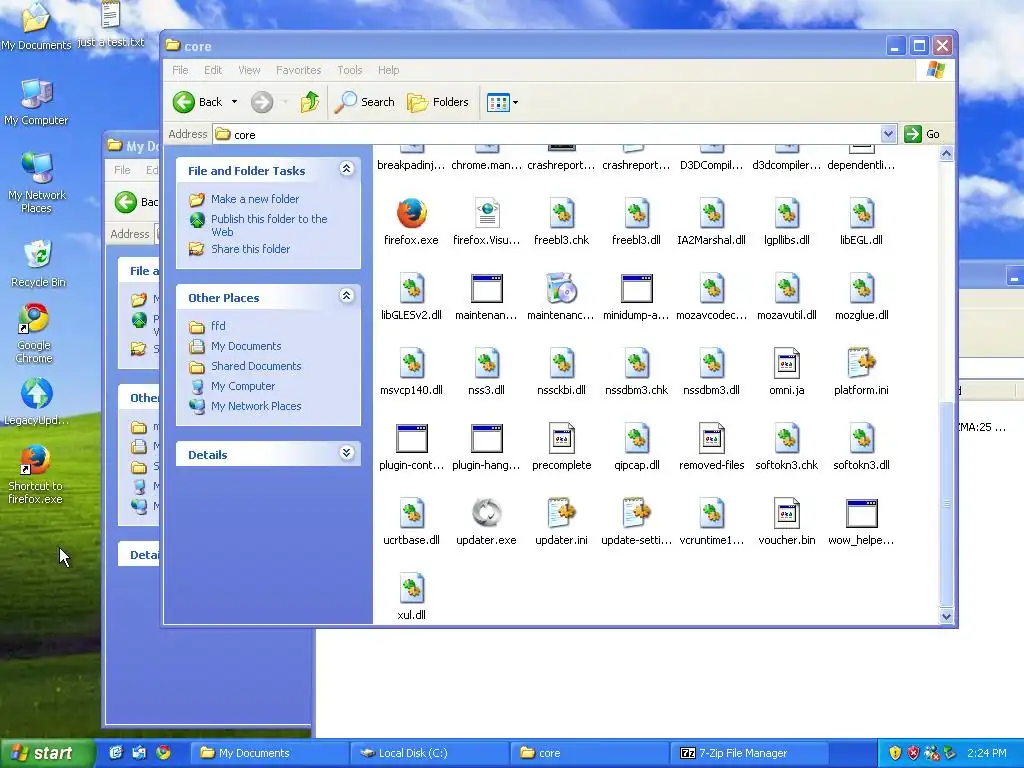Select the updater.ini file
Viewport: 1024px width, 768px height.
click(562, 522)
